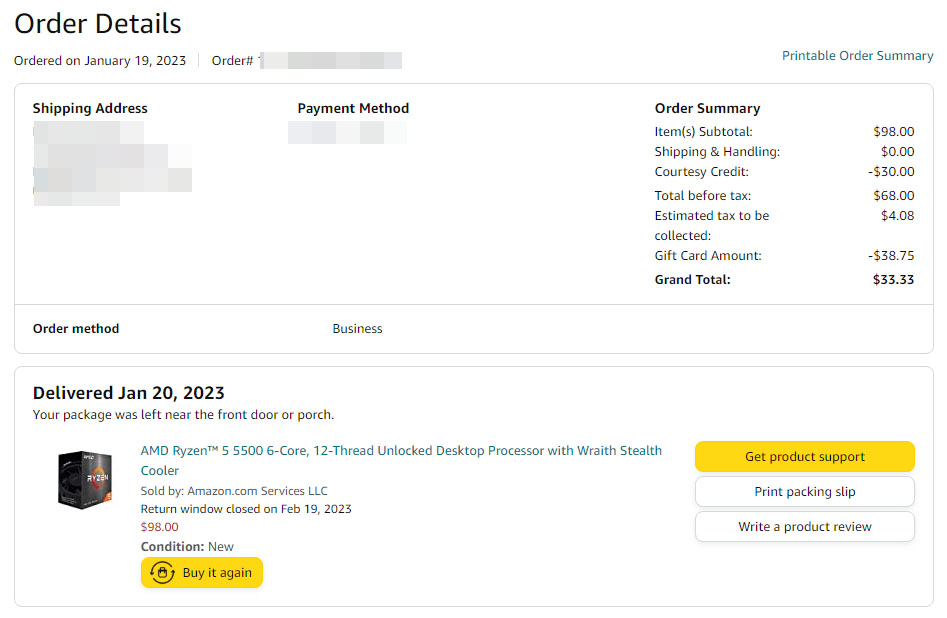947x618 pixels.
Task: Click the Shipping Address heading
Action: 90,109
